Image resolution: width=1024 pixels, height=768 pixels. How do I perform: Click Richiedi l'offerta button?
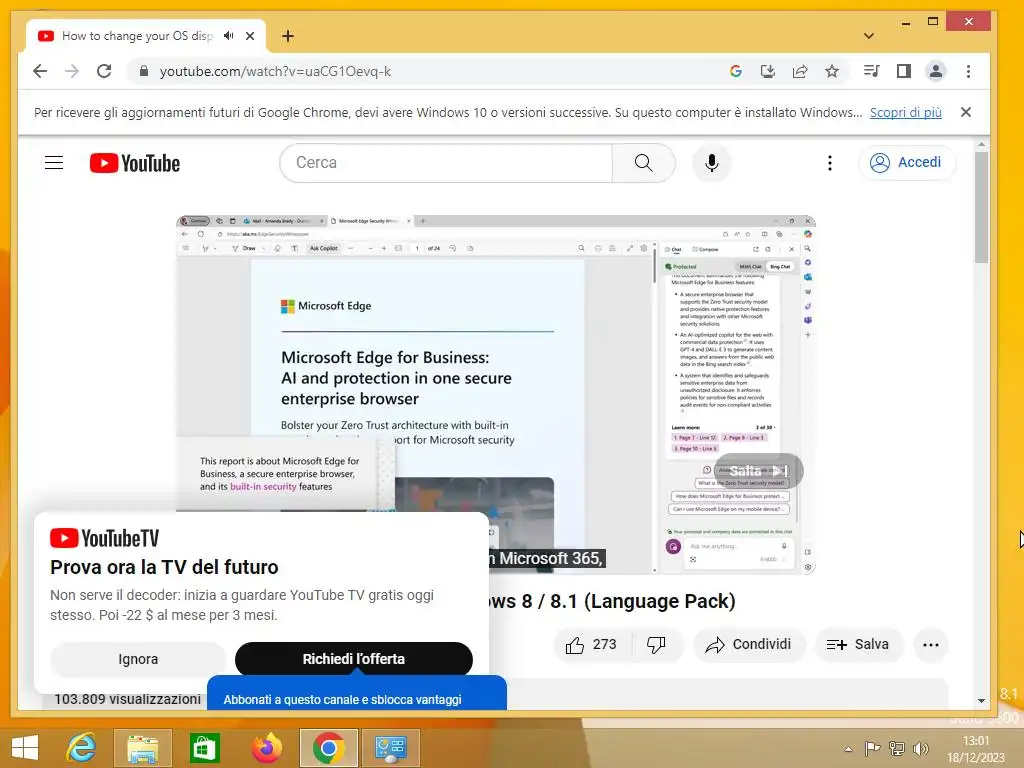tap(353, 659)
